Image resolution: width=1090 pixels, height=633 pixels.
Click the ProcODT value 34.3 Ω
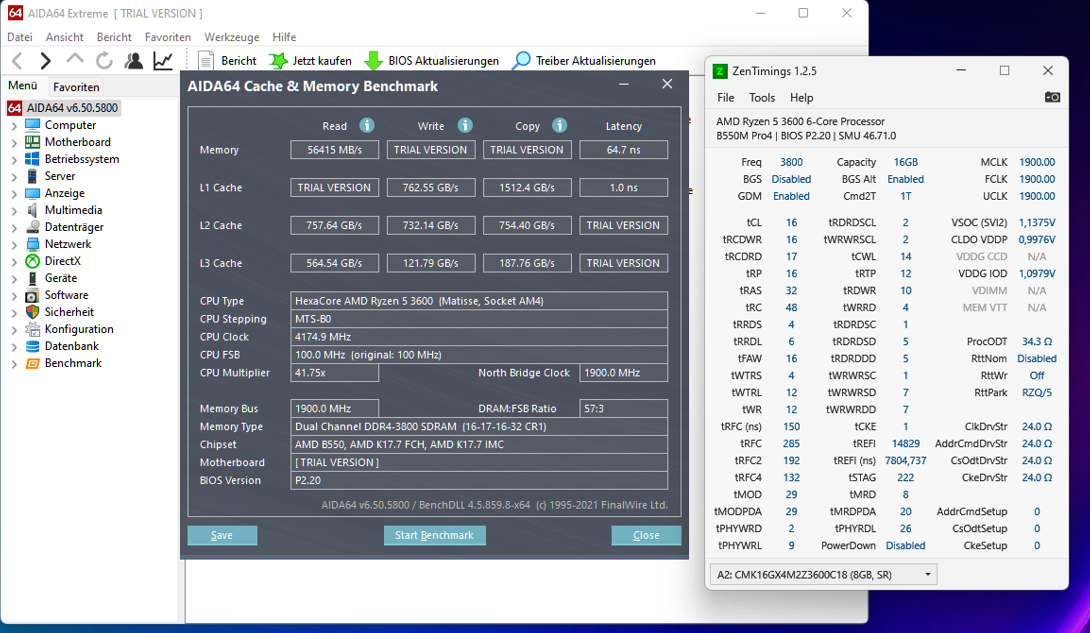point(1037,341)
